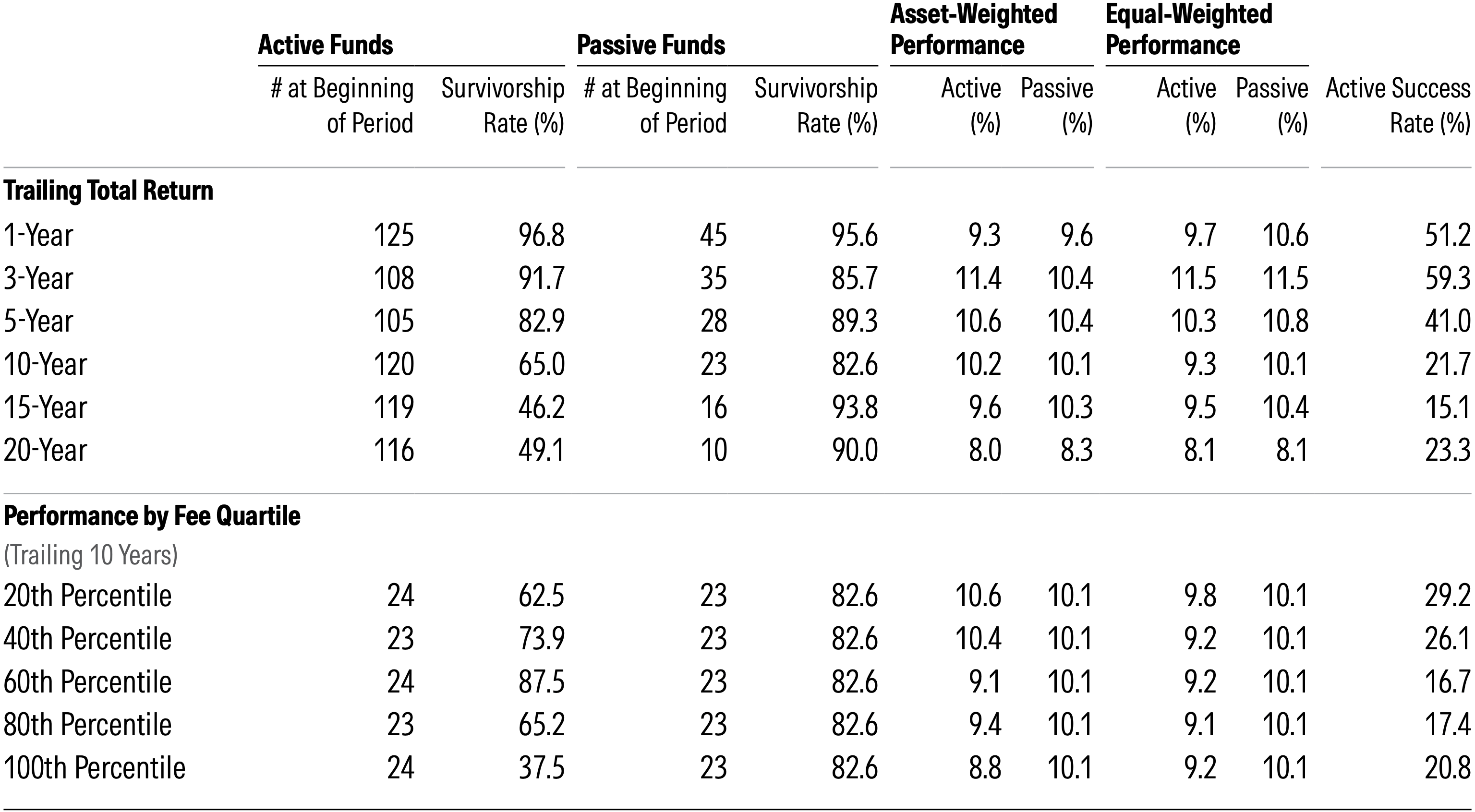Click the 20-Year row label
1475x812 pixels.
pyautogui.click(x=45, y=450)
